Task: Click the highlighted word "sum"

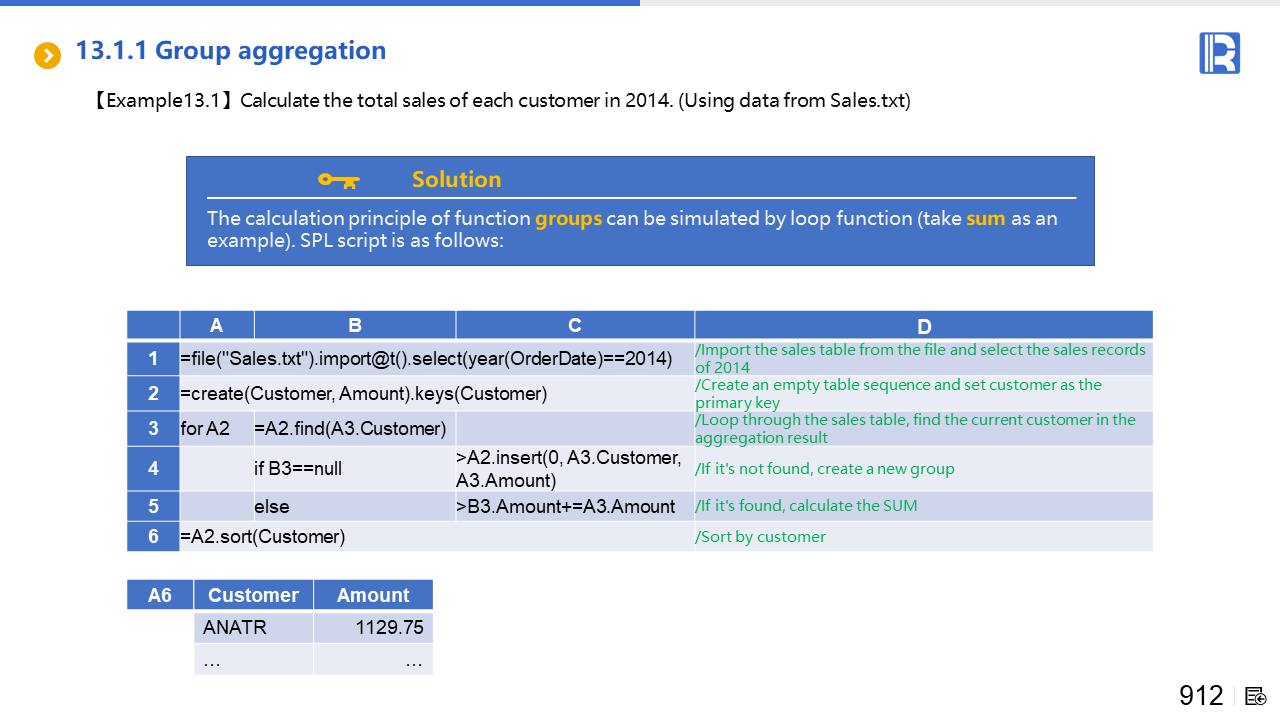Action: (985, 219)
